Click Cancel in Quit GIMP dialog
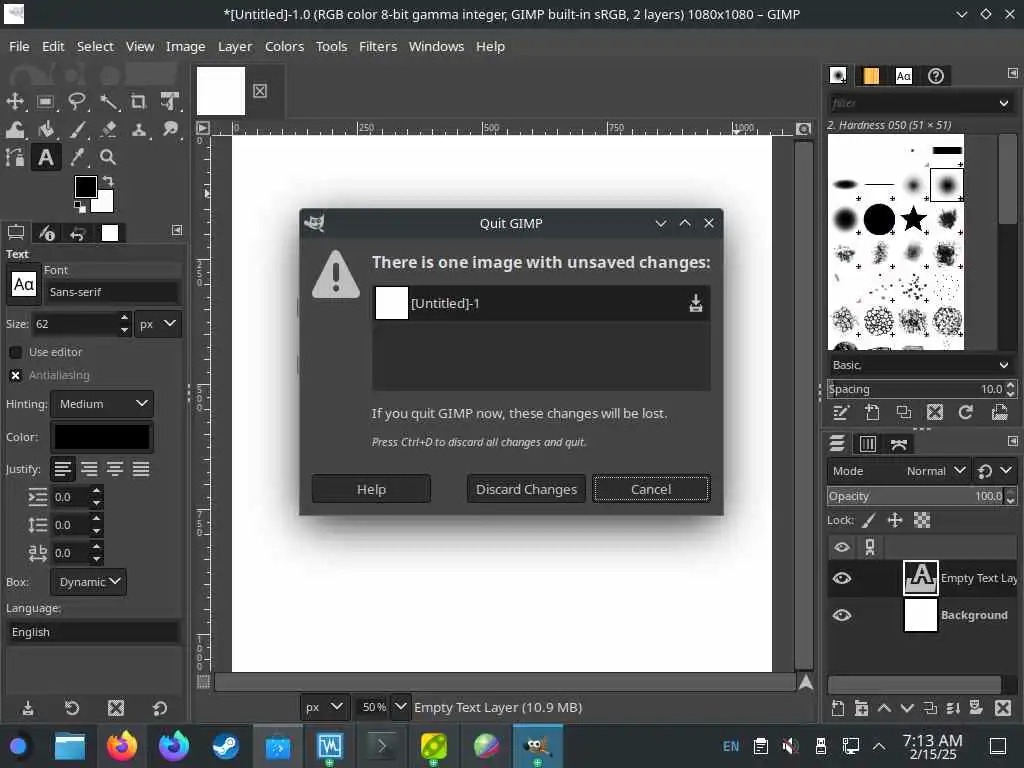The height and width of the screenshot is (768, 1024). pyautogui.click(x=651, y=489)
